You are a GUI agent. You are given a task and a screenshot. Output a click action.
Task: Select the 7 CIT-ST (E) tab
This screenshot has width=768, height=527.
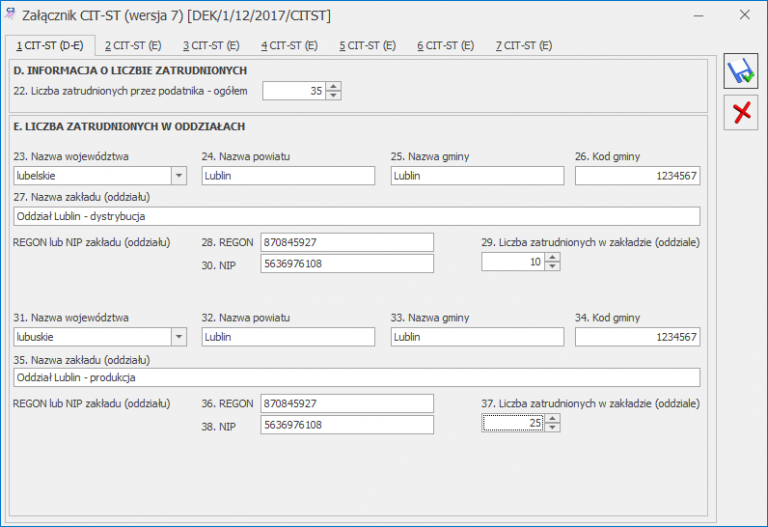(x=524, y=46)
